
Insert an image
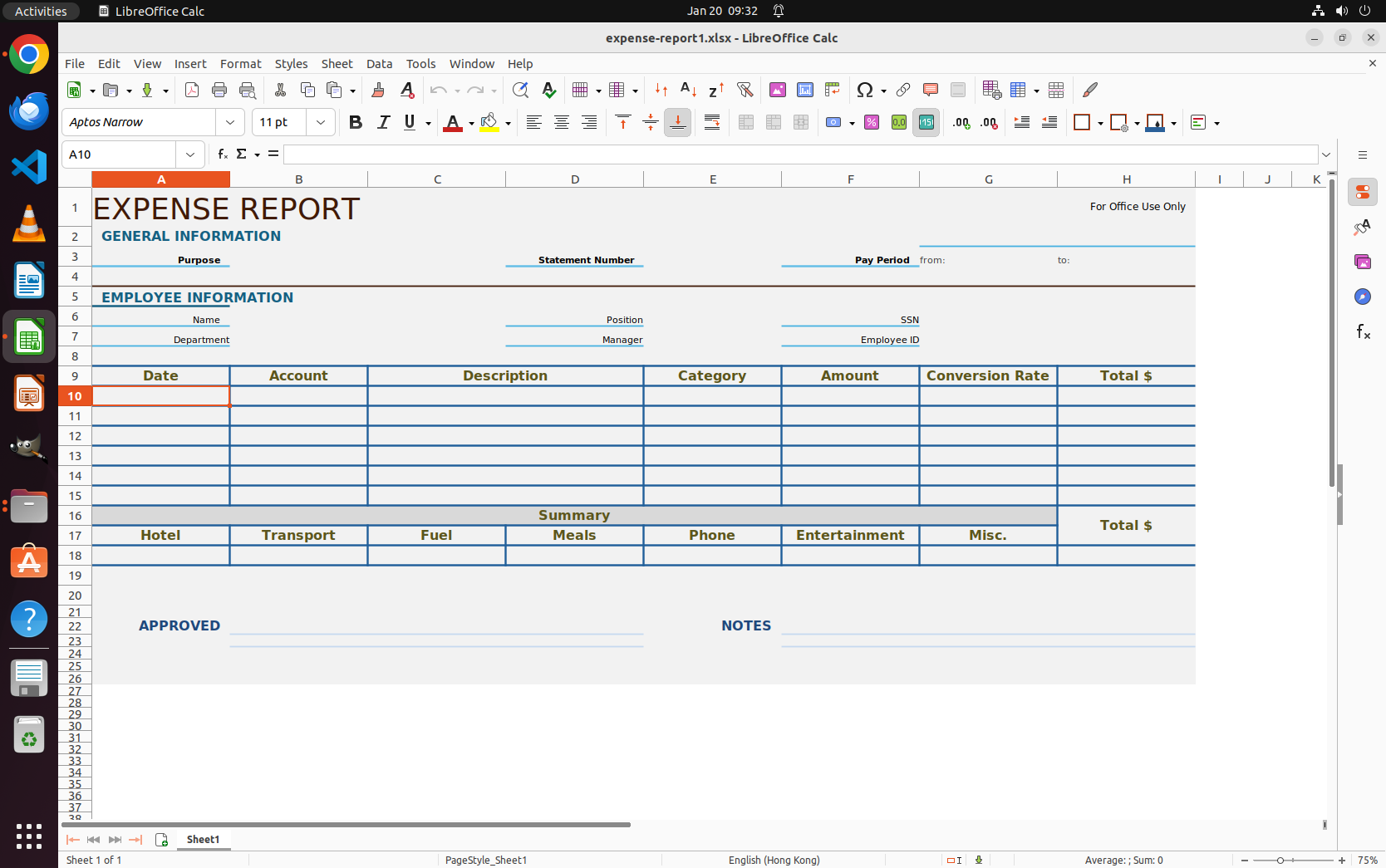pyautogui.click(x=778, y=90)
